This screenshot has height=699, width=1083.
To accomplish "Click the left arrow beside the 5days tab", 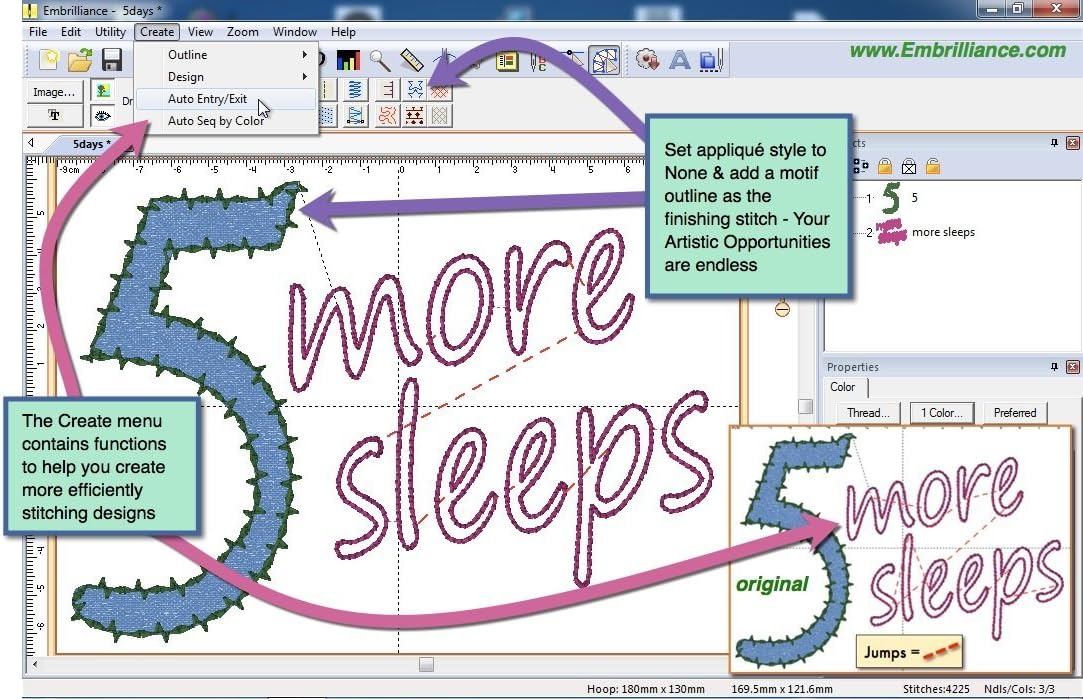I will click(x=31, y=143).
